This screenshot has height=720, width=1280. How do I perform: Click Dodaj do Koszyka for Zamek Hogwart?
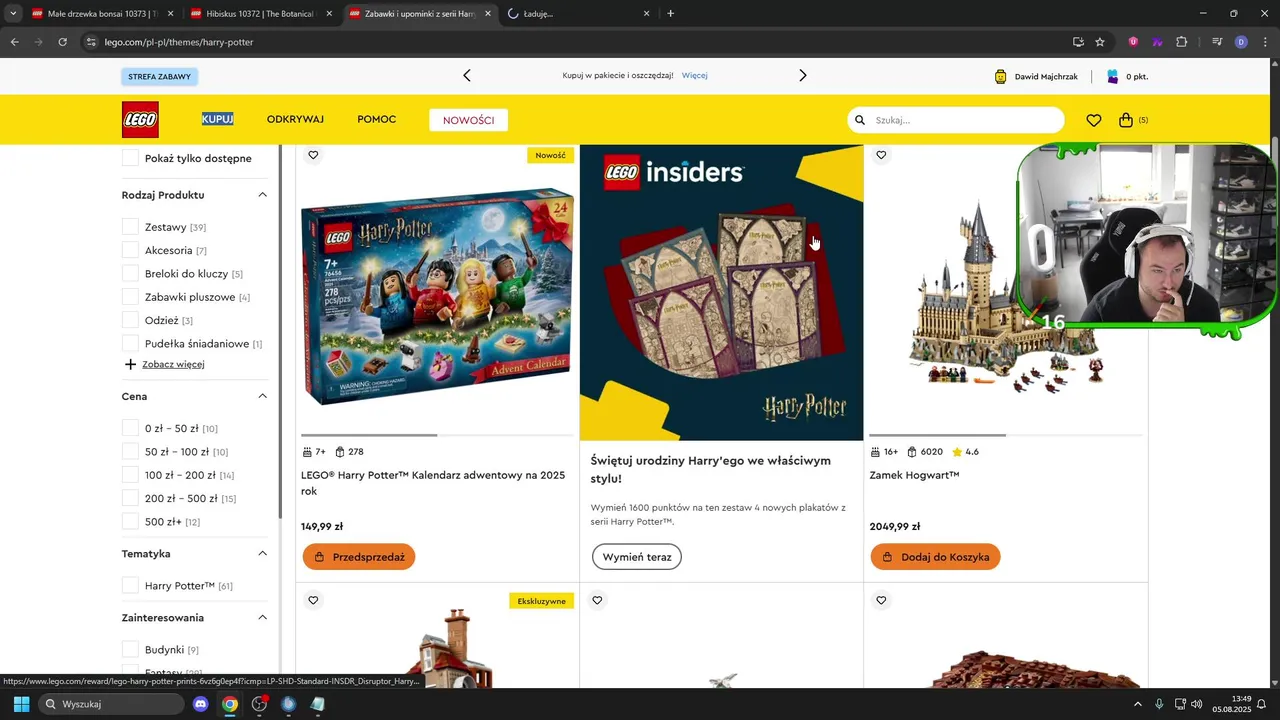pos(935,557)
